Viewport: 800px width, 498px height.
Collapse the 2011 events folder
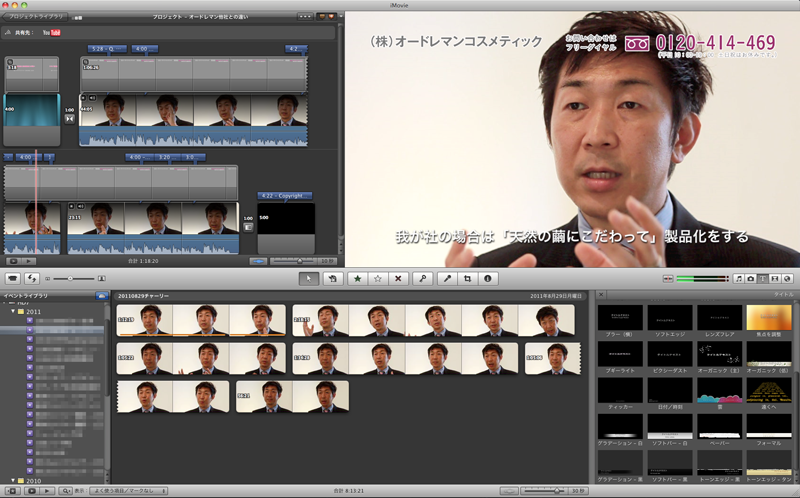tap(14, 311)
